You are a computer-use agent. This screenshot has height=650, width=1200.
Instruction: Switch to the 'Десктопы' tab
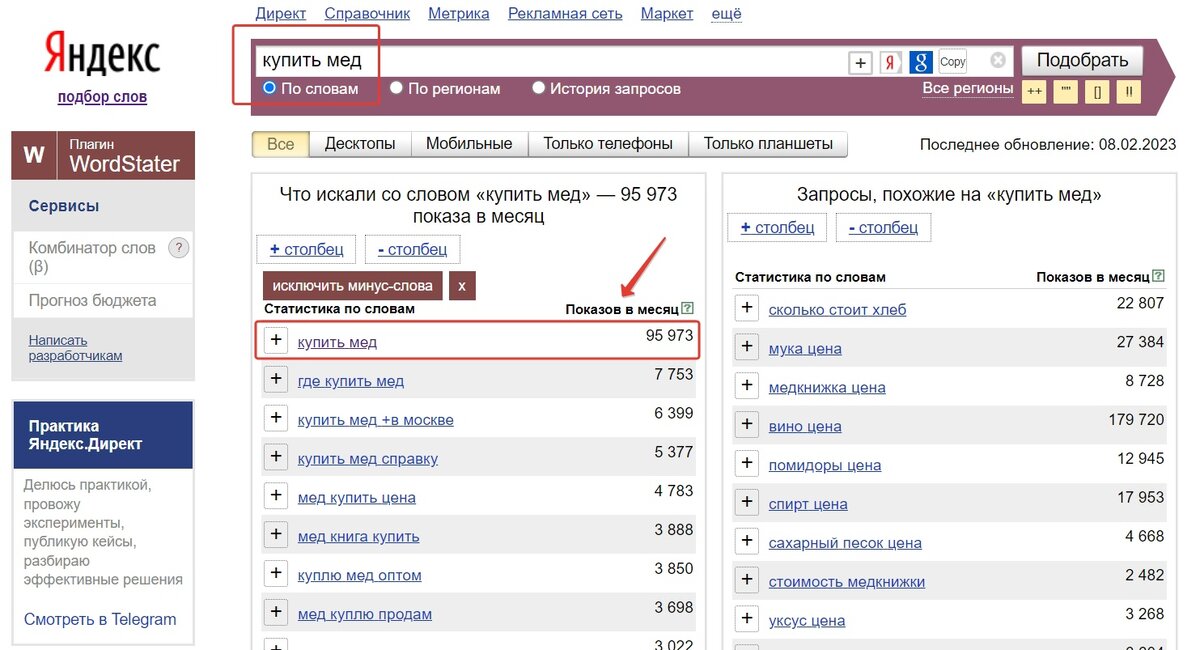click(360, 144)
